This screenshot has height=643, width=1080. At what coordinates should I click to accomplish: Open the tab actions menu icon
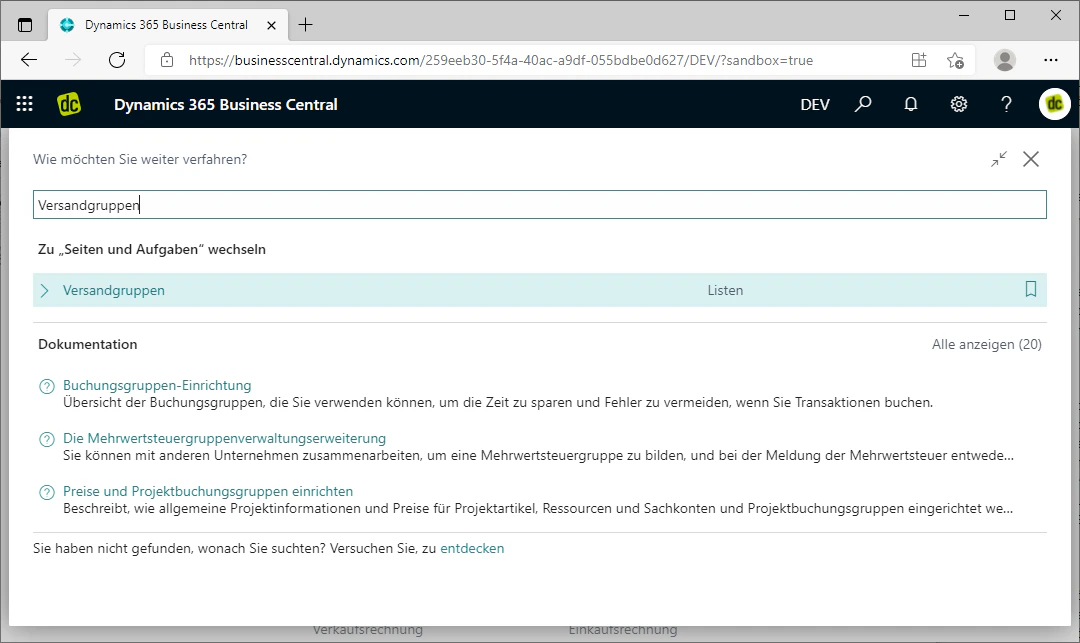pyautogui.click(x=25, y=25)
